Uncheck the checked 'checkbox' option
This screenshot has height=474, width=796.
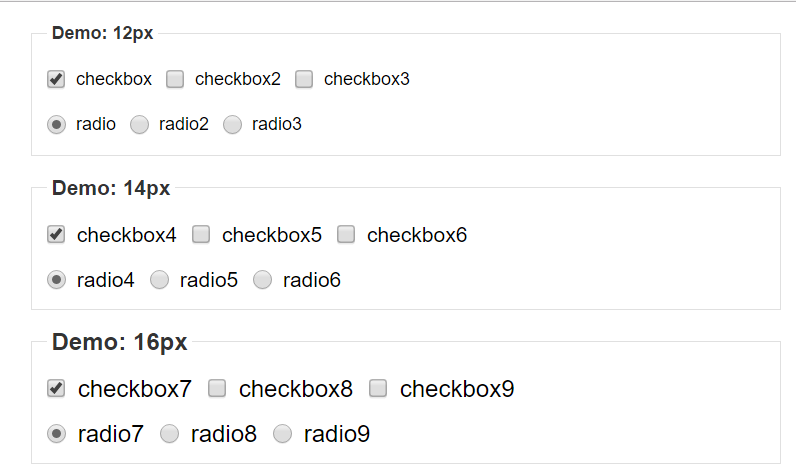click(x=56, y=79)
